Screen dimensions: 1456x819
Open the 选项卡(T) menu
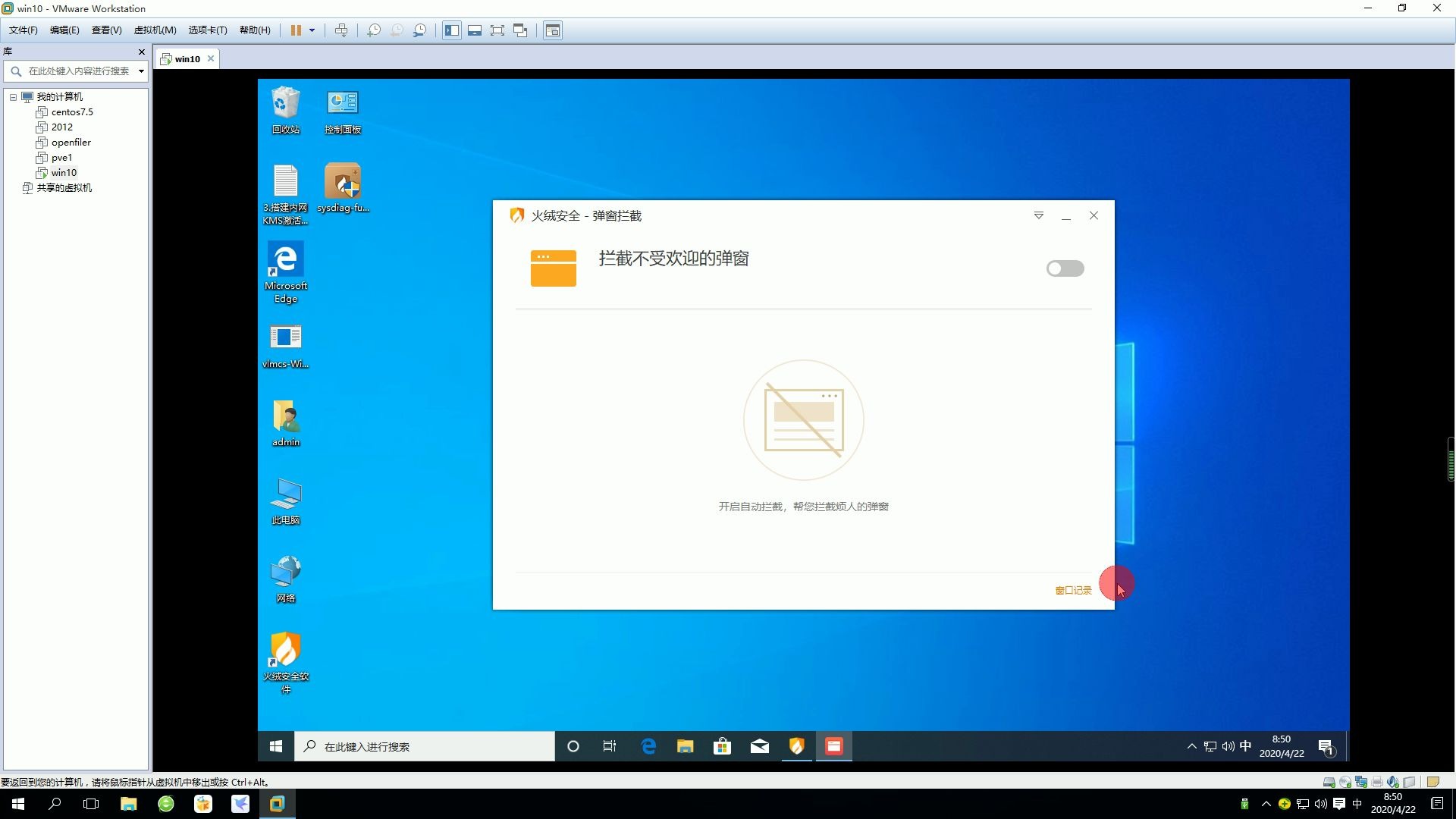click(x=208, y=30)
